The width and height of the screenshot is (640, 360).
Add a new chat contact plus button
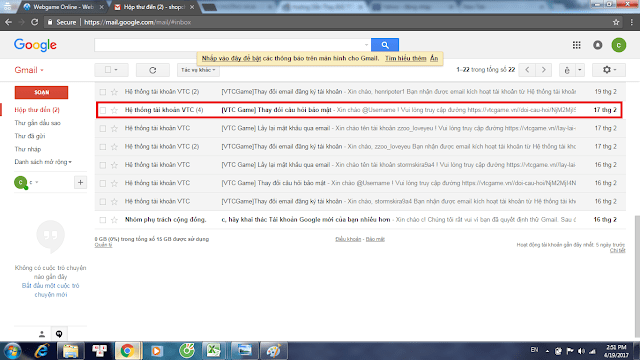click(80, 182)
